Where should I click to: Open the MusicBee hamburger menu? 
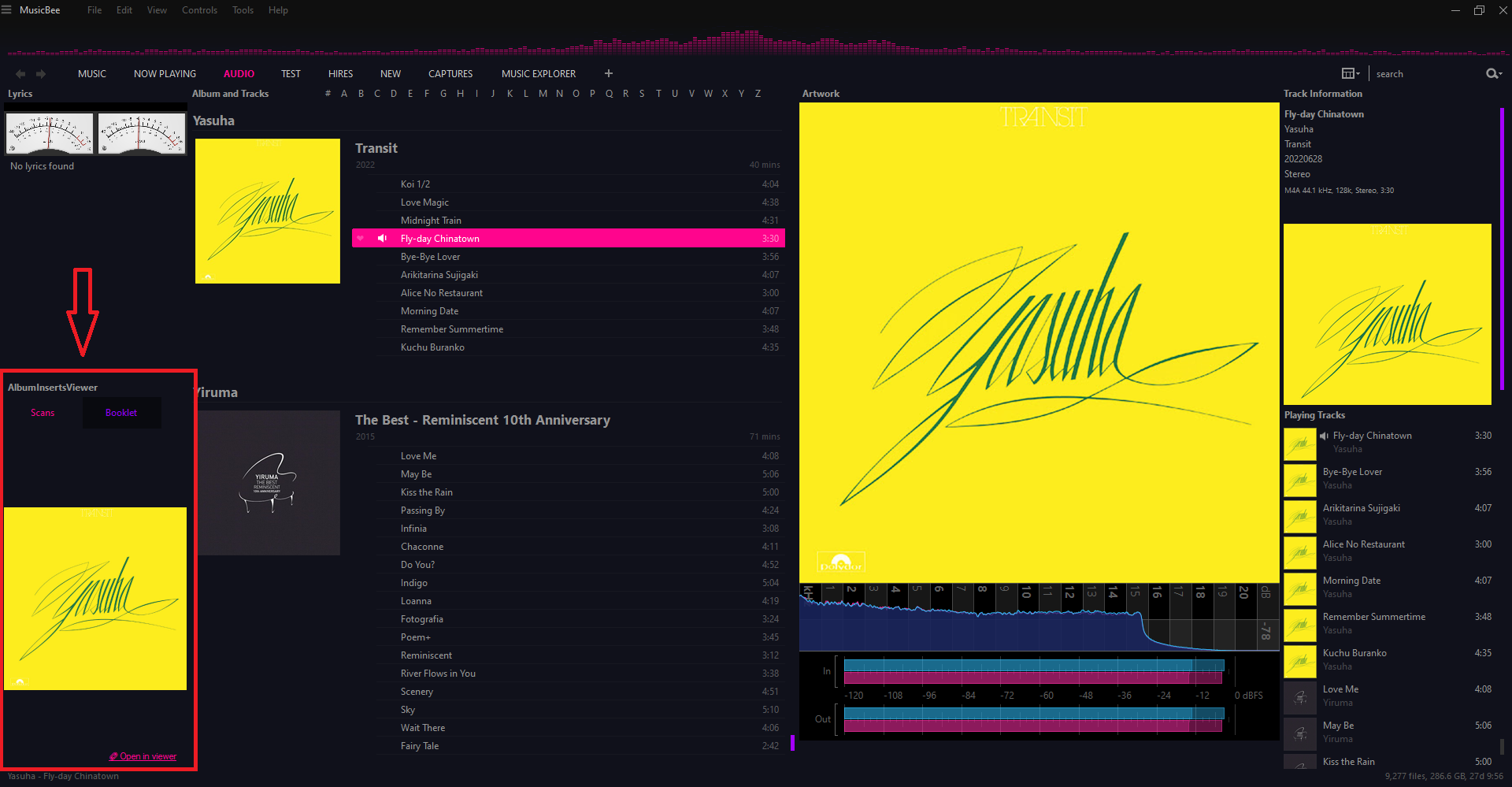pos(6,10)
